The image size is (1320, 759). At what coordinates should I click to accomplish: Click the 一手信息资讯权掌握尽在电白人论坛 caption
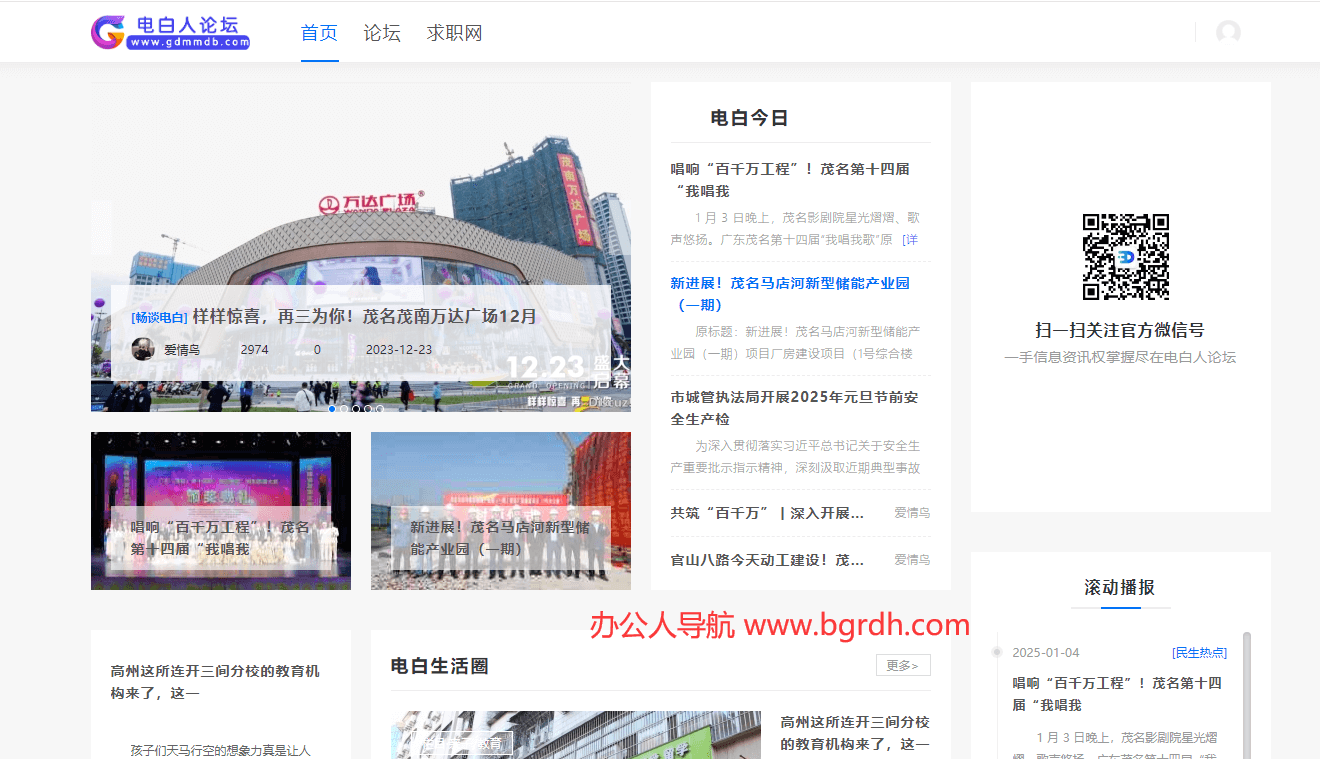(1120, 357)
